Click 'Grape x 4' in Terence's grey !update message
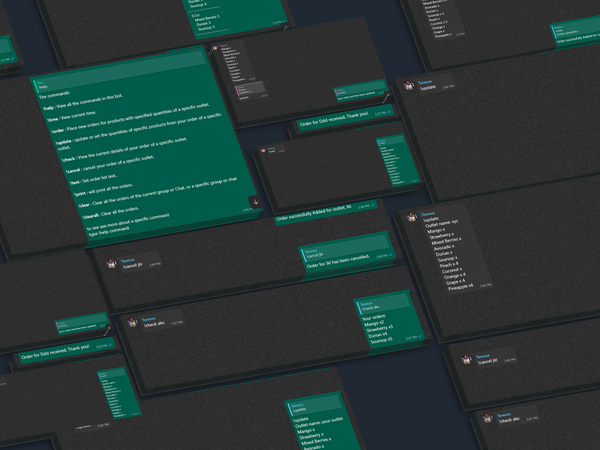The width and height of the screenshot is (600, 450). tap(455, 282)
